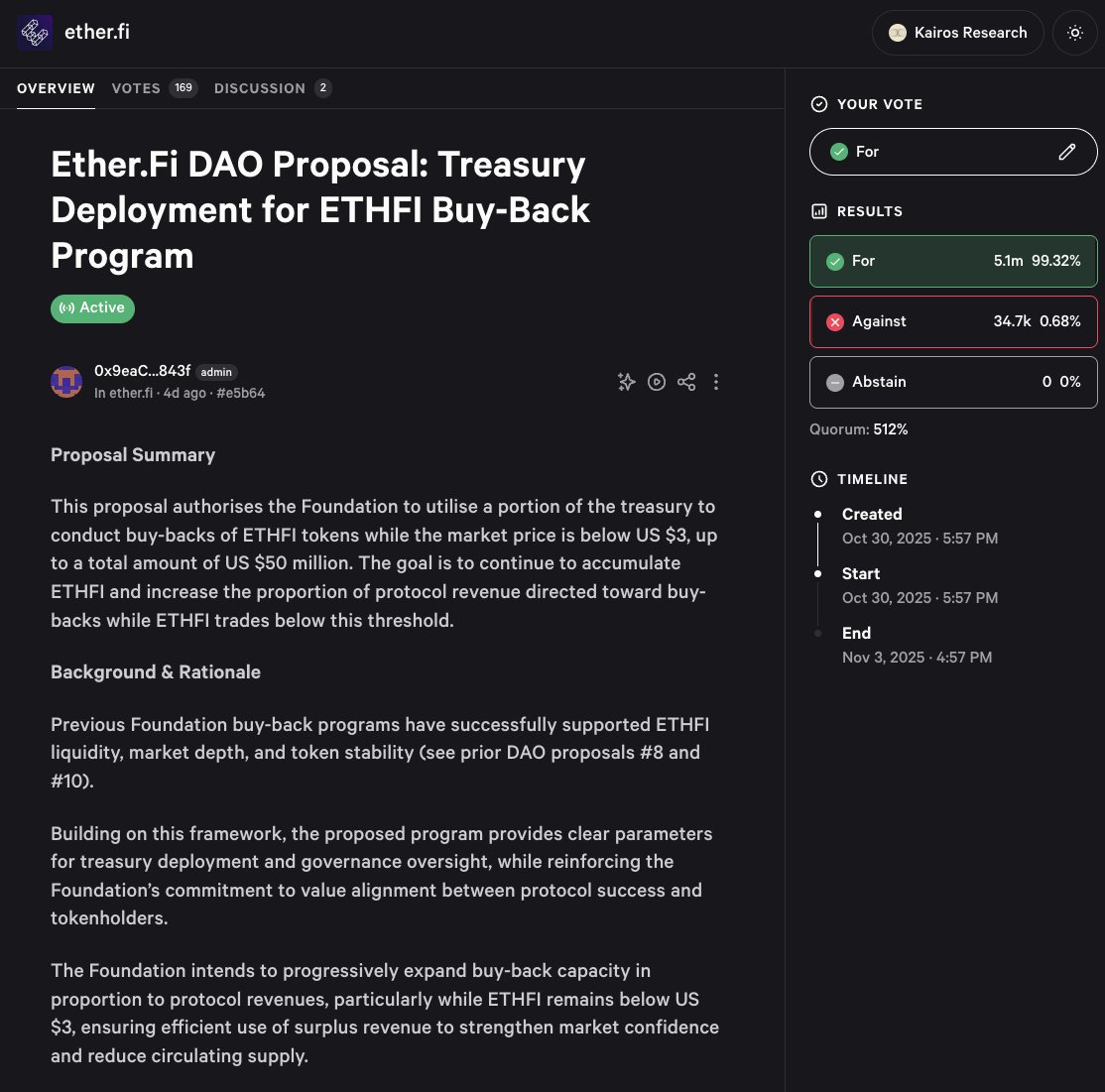The height and width of the screenshot is (1092, 1105).
Task: Select the Abstain result row
Action: pos(953,382)
